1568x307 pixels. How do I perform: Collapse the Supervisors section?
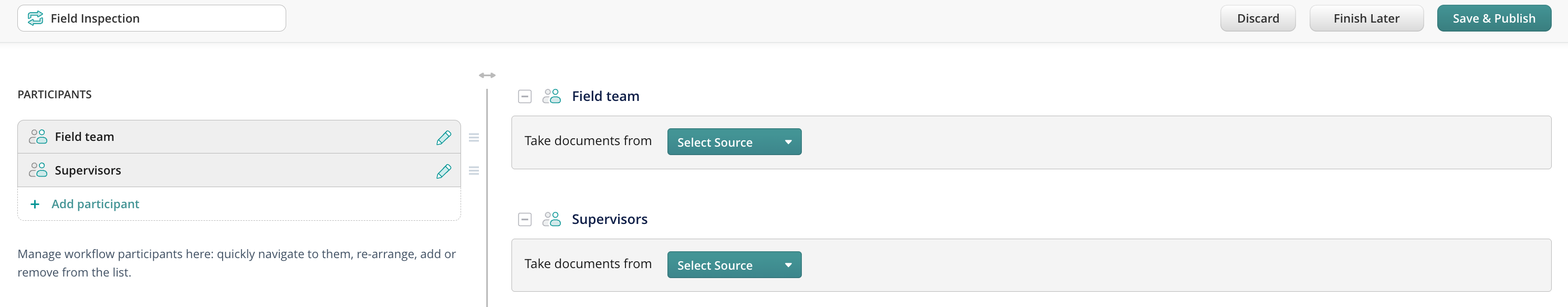pos(525,219)
